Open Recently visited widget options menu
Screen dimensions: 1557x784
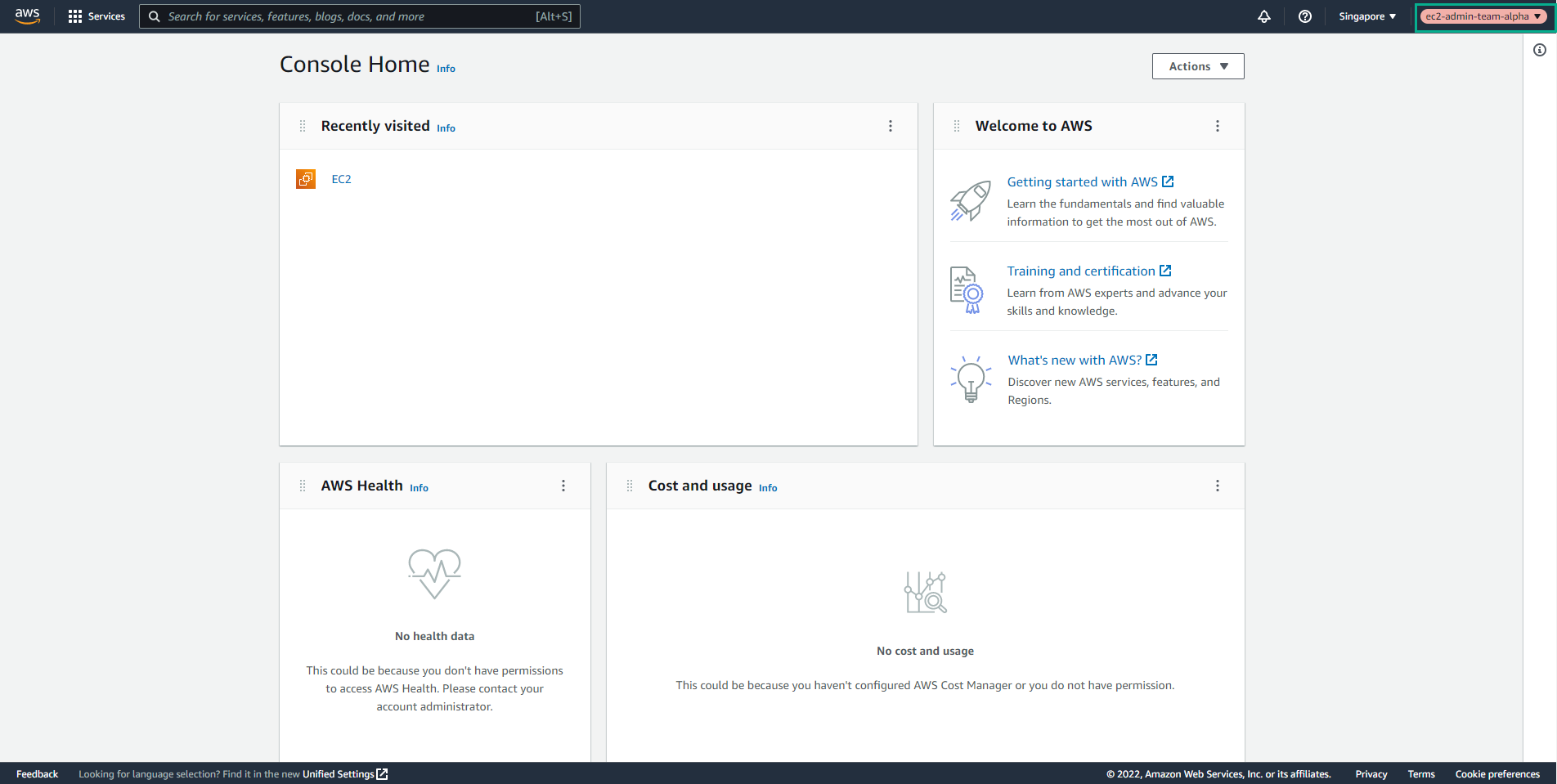coord(891,126)
